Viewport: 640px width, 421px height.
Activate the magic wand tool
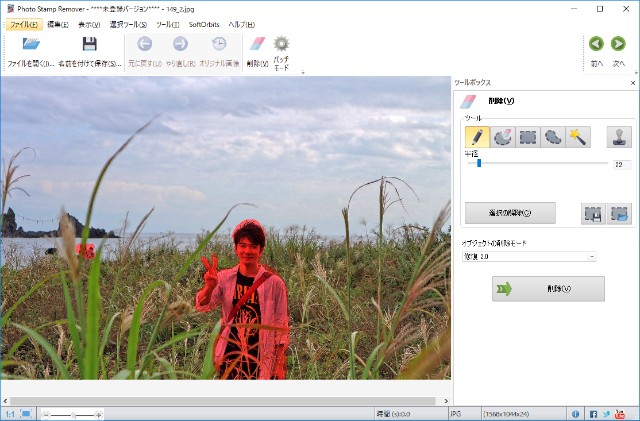coord(577,137)
